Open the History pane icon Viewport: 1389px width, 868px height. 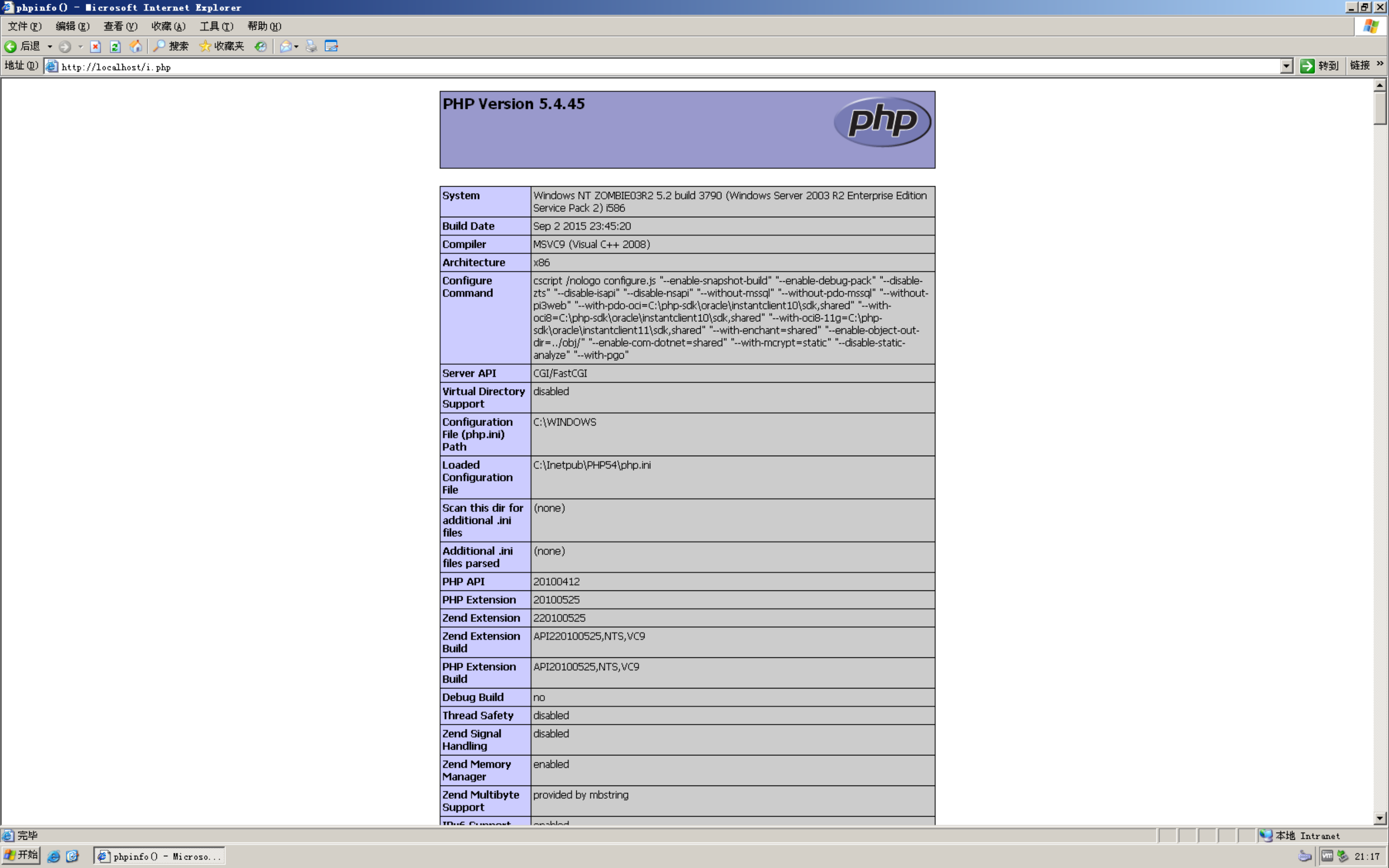coord(261,47)
